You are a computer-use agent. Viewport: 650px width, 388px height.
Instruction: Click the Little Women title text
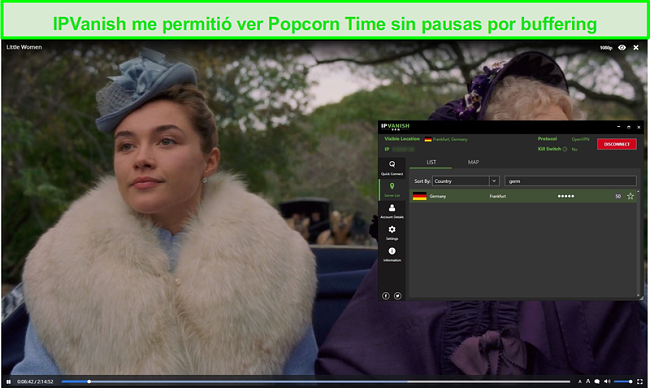pyautogui.click(x=24, y=47)
